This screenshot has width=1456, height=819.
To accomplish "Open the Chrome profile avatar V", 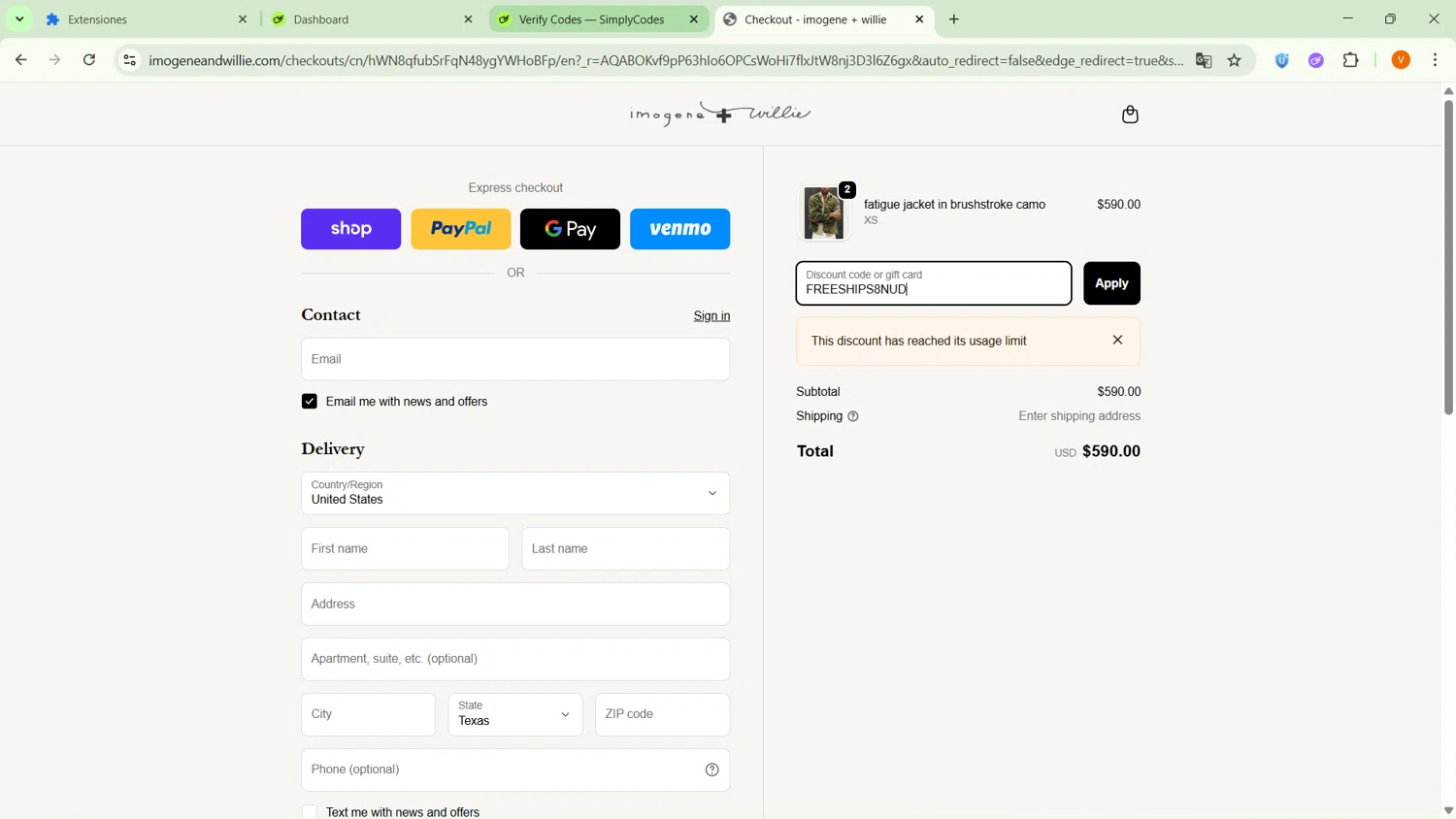I will tap(1401, 60).
